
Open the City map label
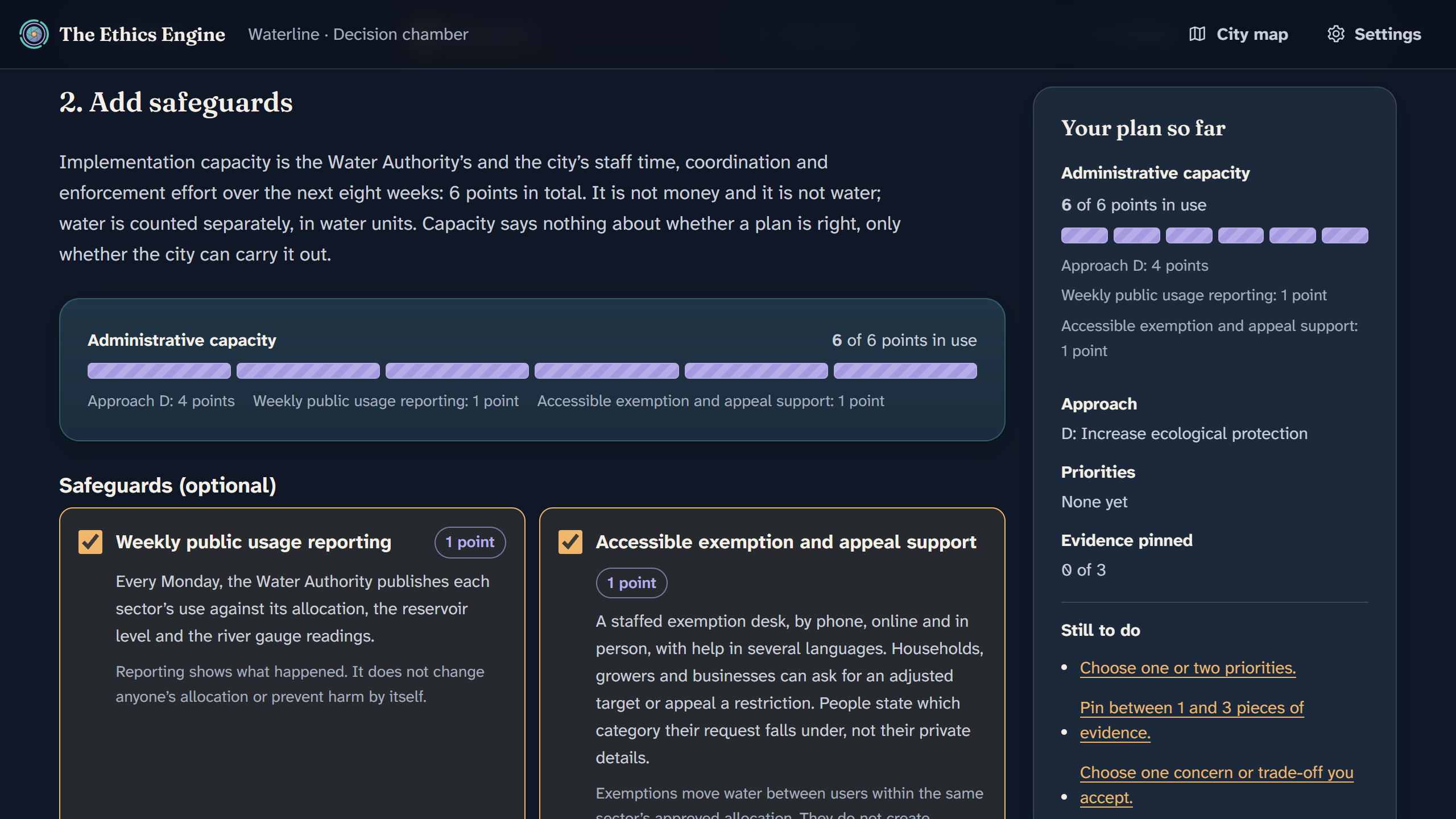(1252, 34)
